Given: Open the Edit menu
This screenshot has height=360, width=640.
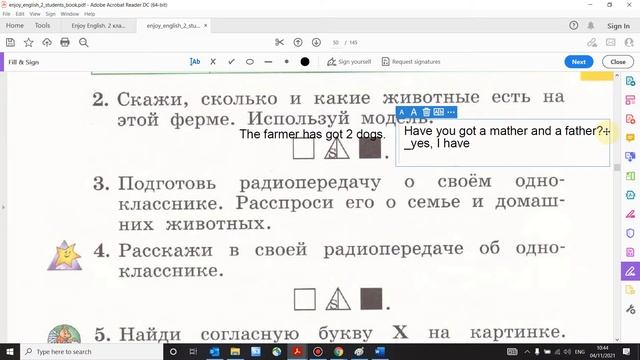Looking at the screenshot, I should click(20, 14).
